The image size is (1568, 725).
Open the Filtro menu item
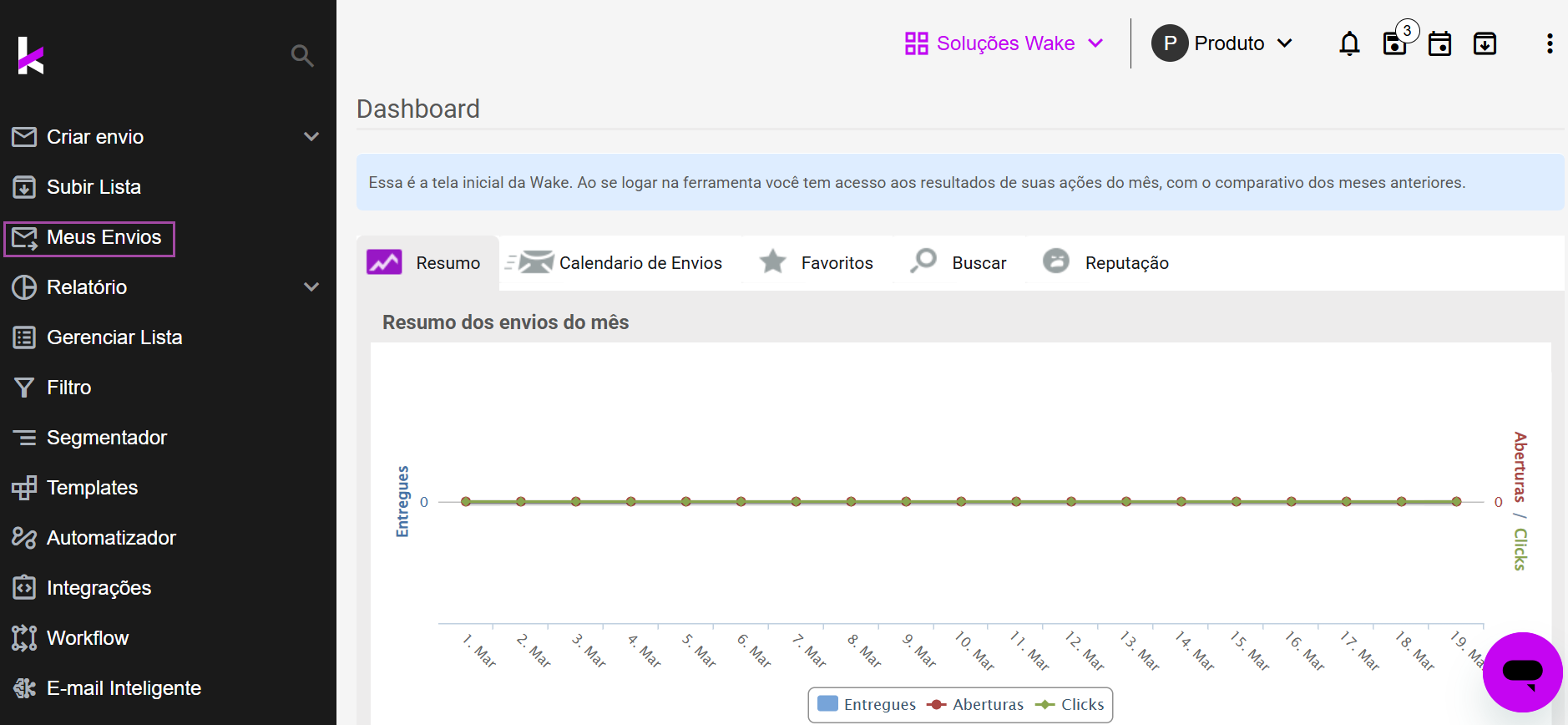(x=69, y=388)
